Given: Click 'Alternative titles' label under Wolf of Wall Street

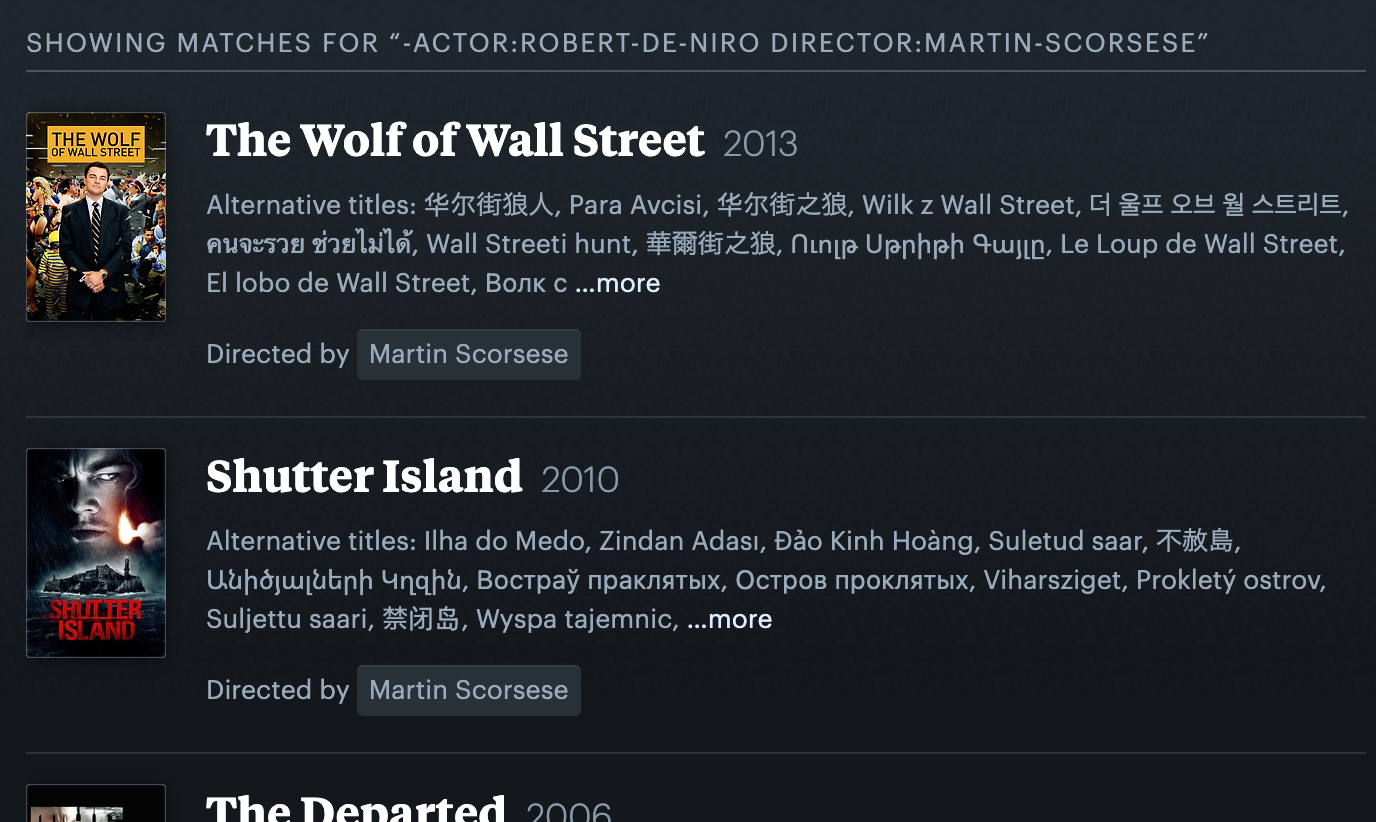Looking at the screenshot, I should pos(310,206).
